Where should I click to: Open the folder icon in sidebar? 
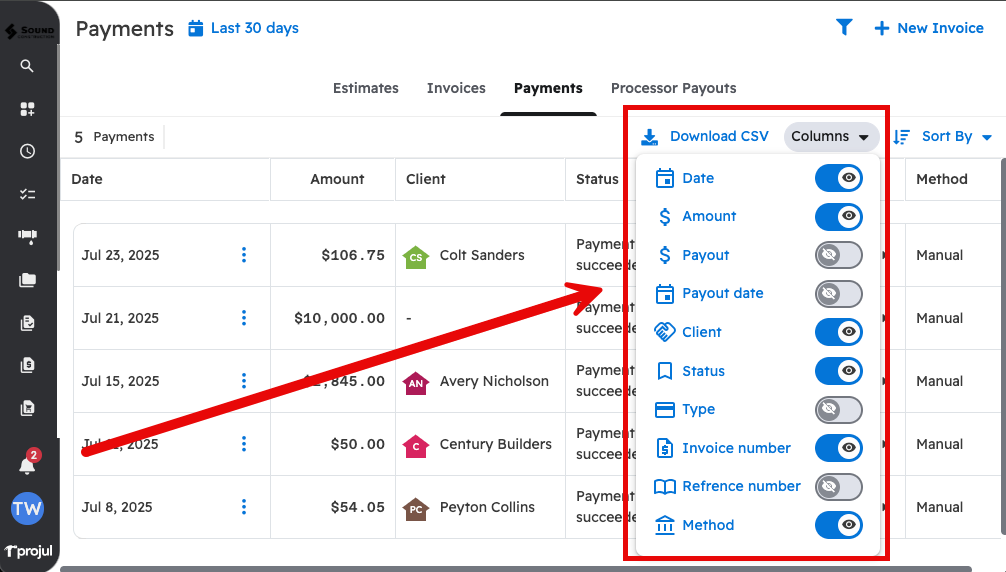tap(27, 280)
